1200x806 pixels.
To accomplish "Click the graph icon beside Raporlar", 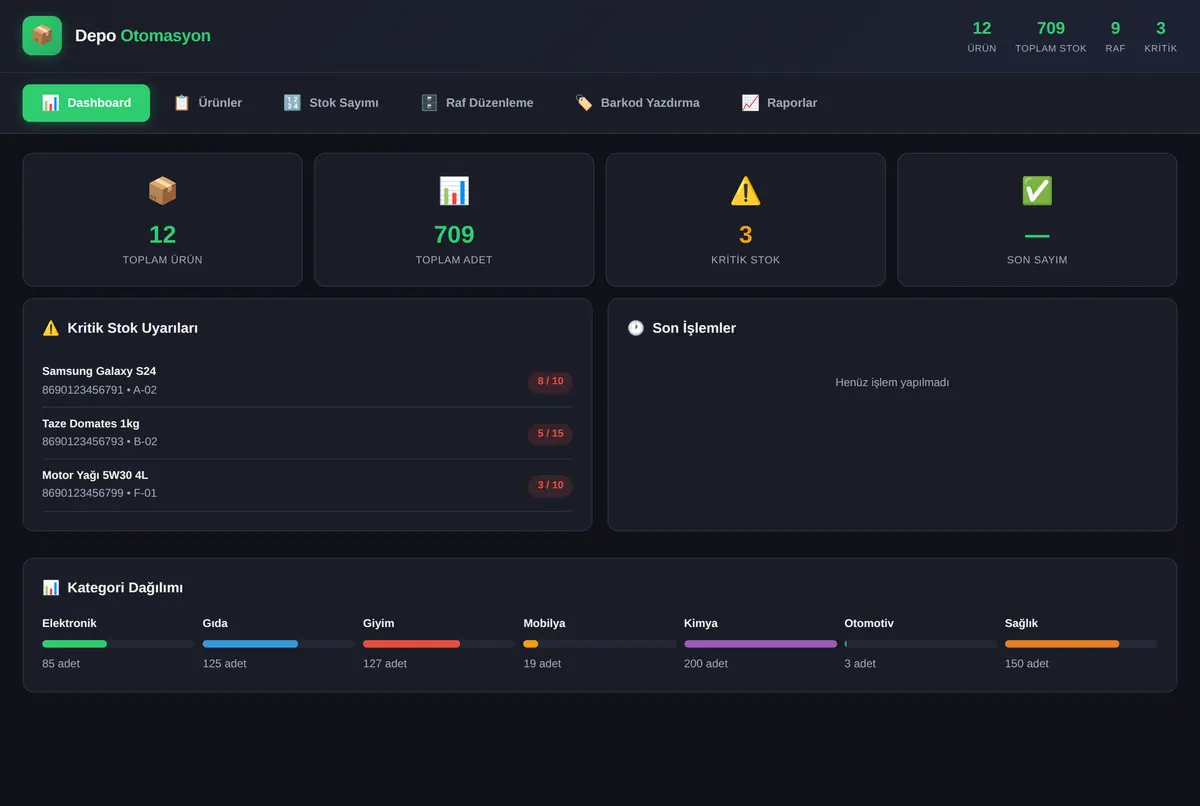I will 750,103.
